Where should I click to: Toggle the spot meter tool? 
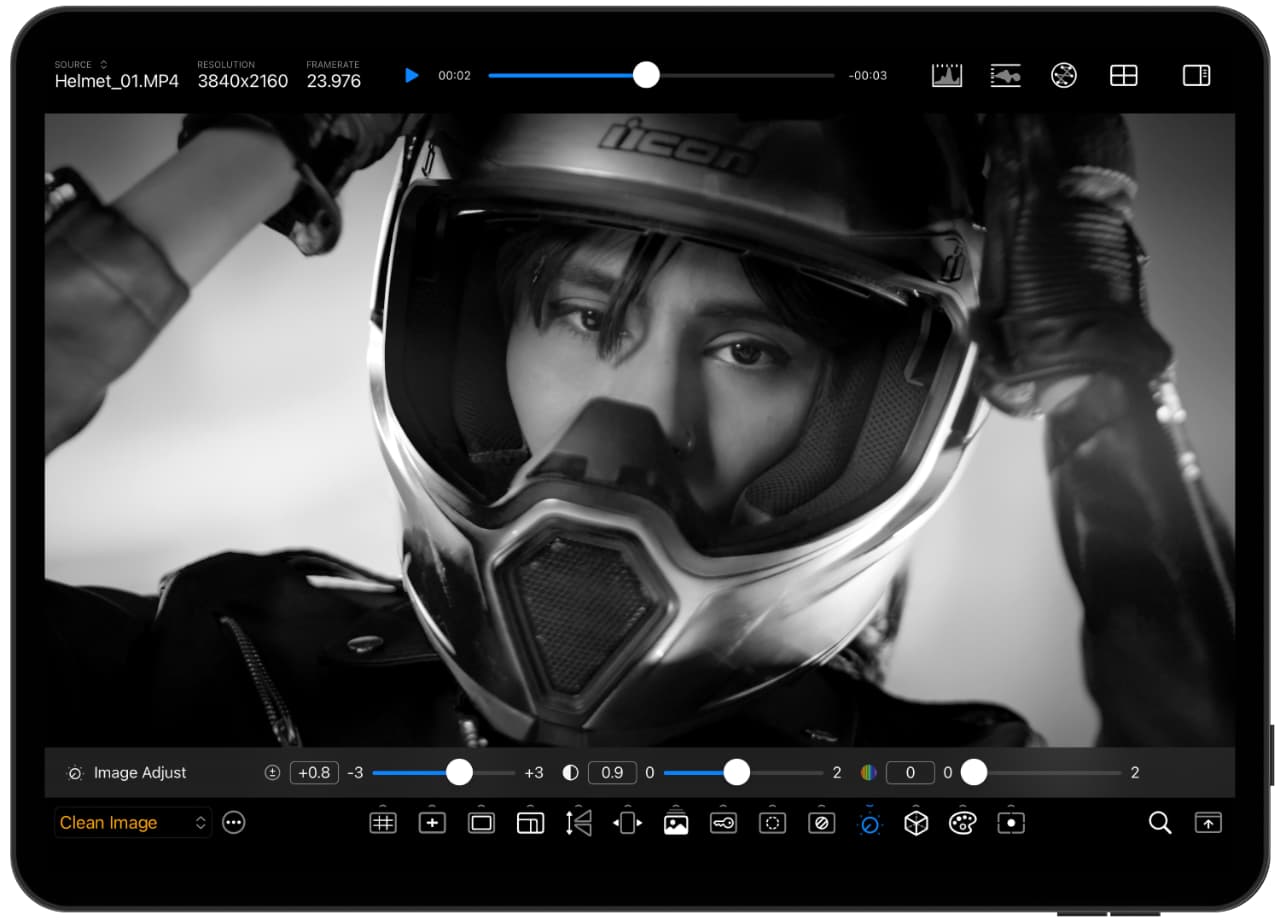coord(1011,822)
